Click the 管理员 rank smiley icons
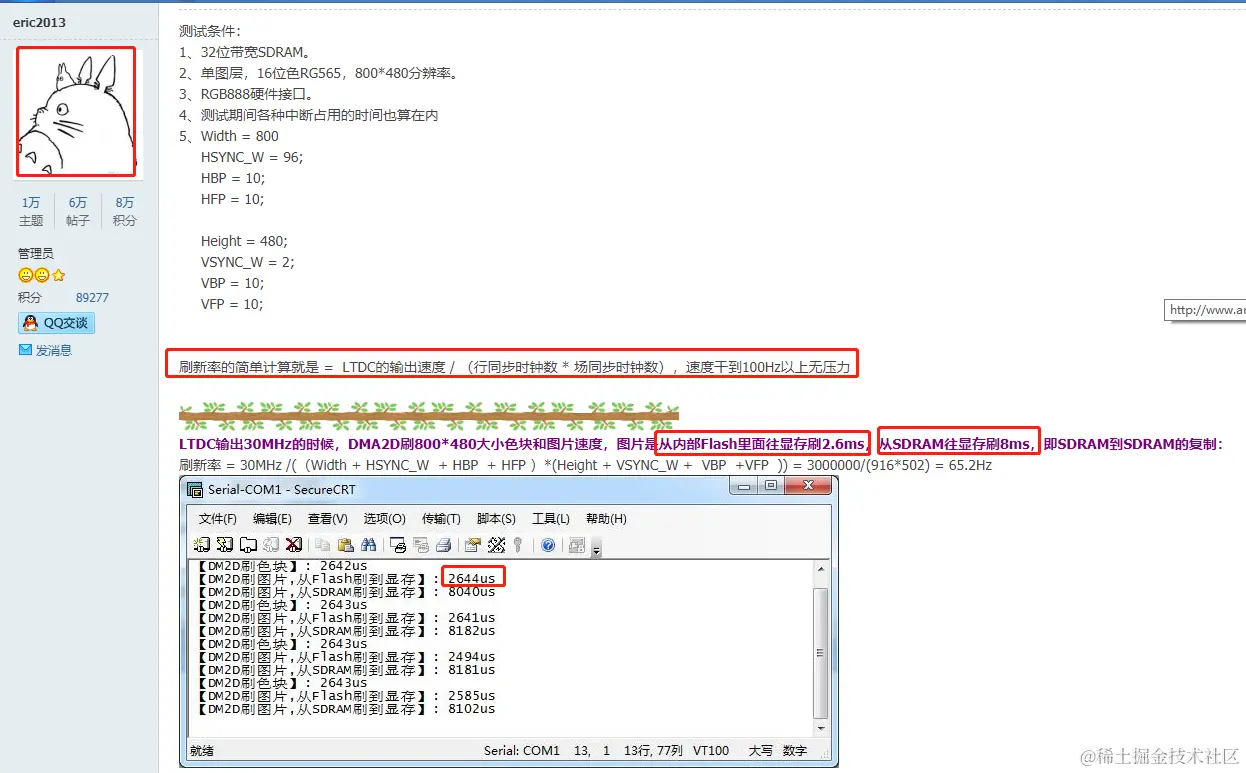 42,275
